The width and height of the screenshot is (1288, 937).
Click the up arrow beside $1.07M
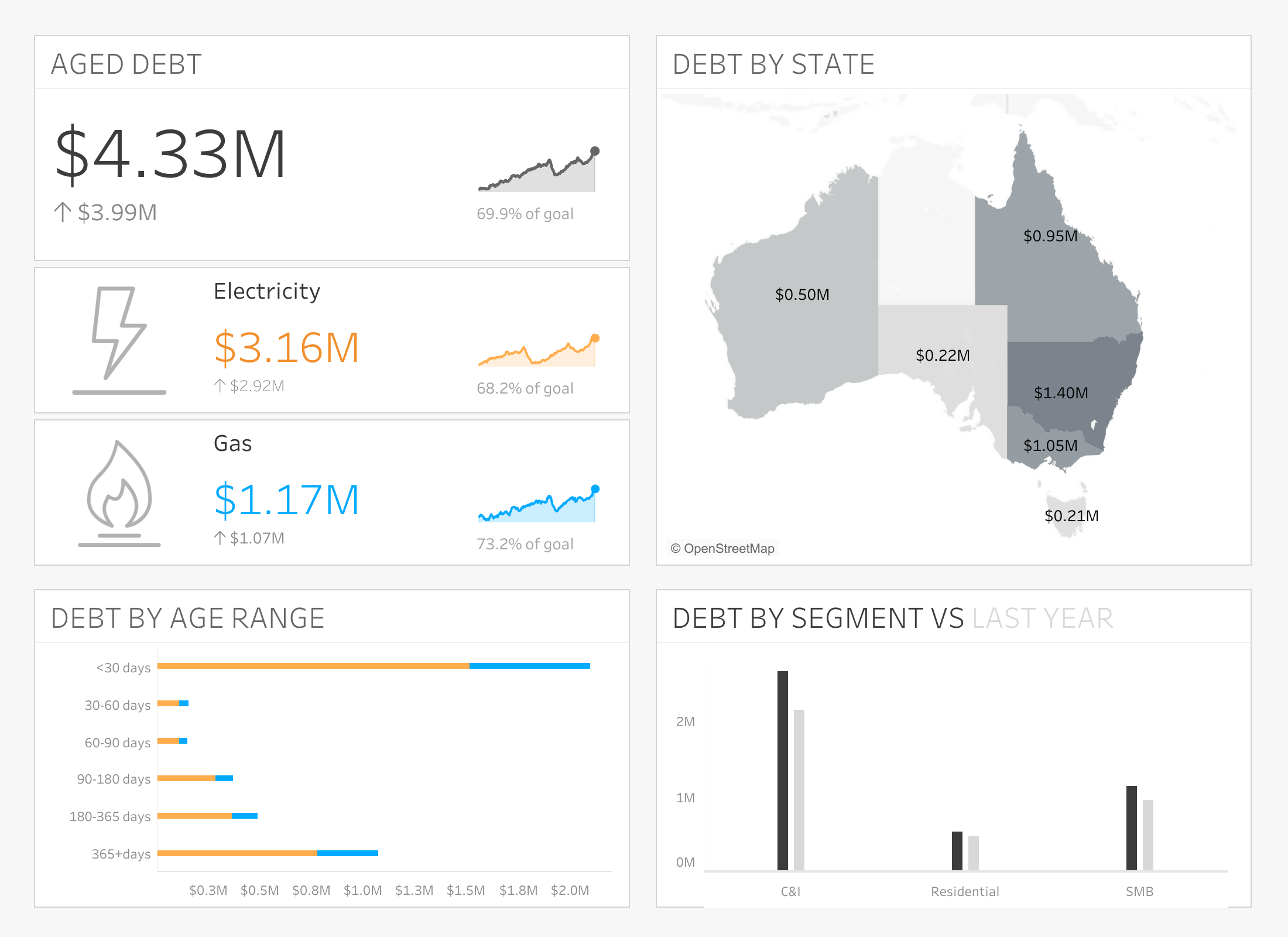coord(220,538)
